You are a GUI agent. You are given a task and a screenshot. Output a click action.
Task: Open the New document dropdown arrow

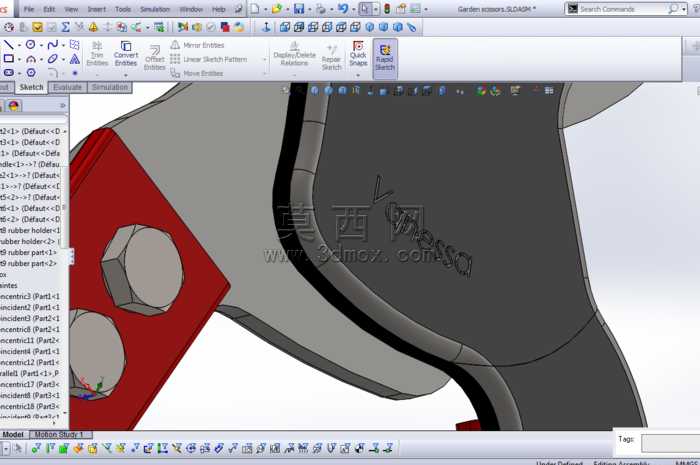265,9
